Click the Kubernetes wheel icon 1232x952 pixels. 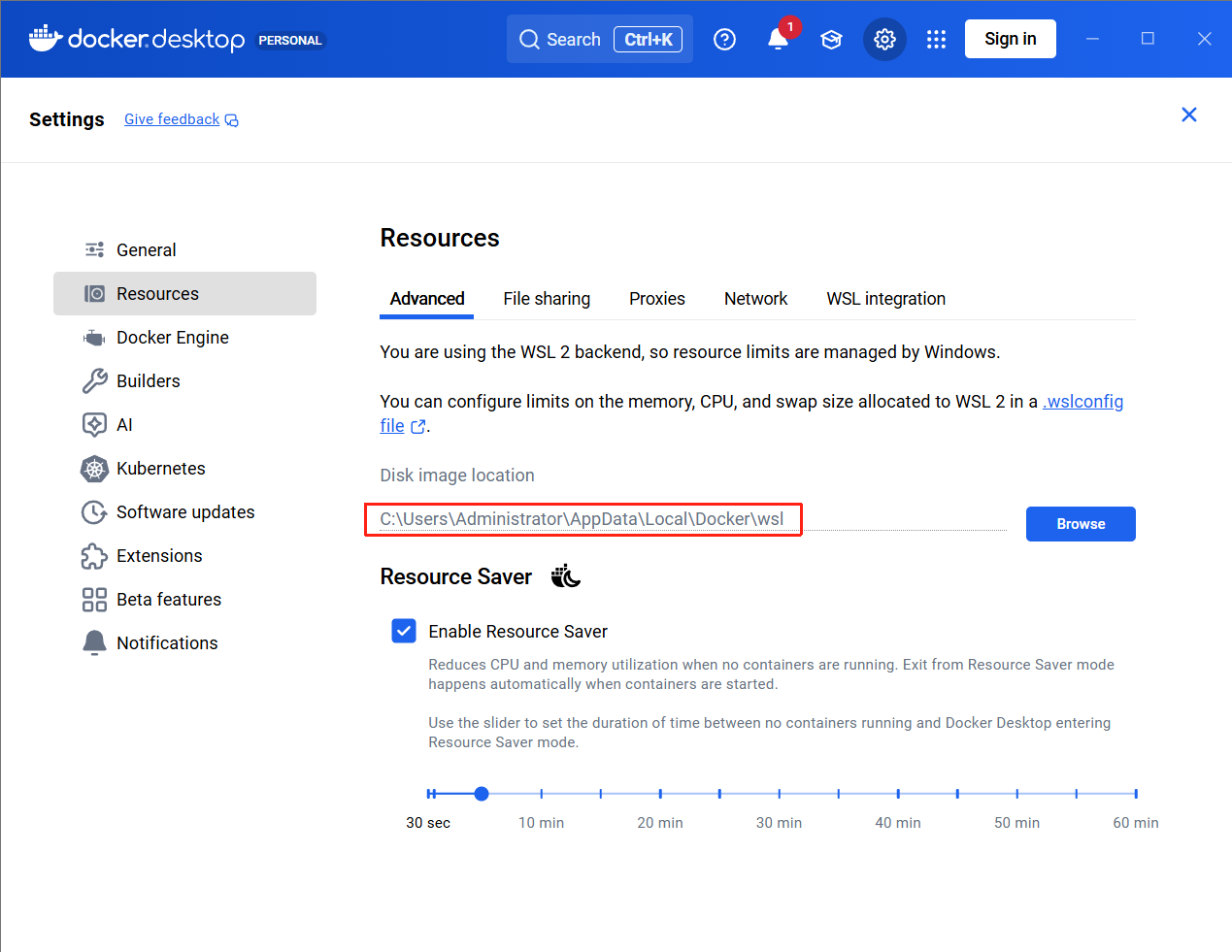pyautogui.click(x=94, y=469)
